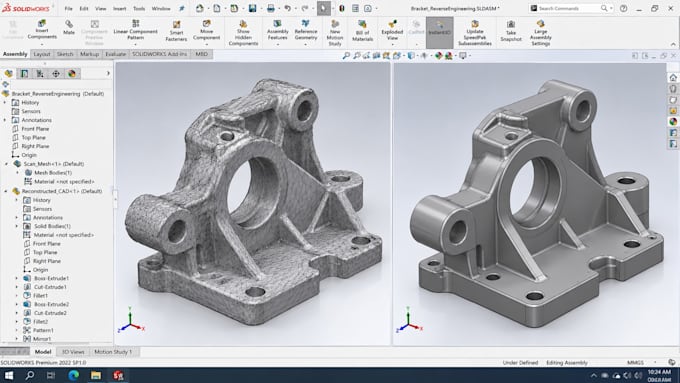This screenshot has width=680, height=383.
Task: Switch to the 3D Views tab
Action: tap(73, 352)
